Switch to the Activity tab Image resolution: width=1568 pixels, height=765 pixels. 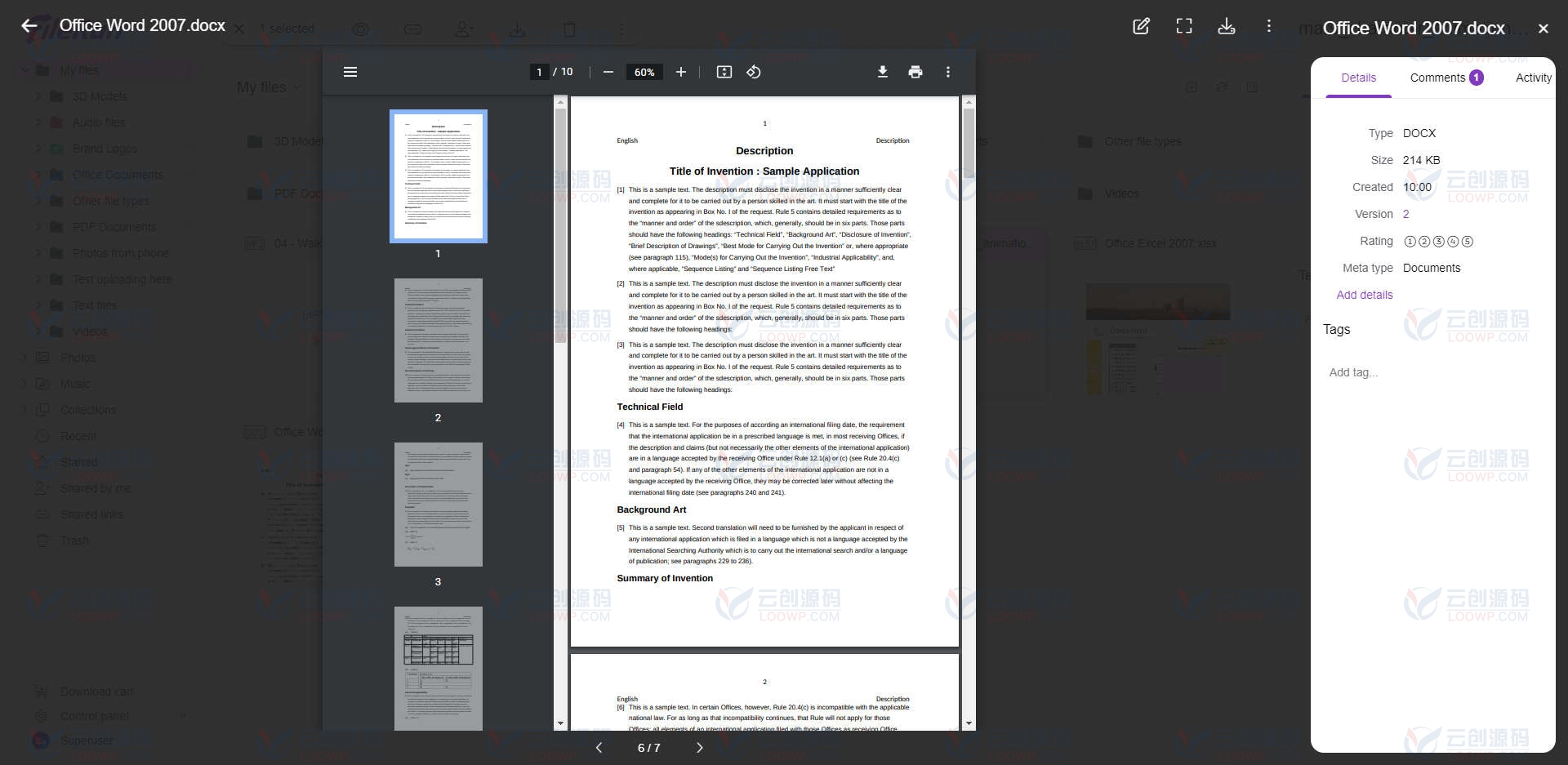pyautogui.click(x=1533, y=78)
